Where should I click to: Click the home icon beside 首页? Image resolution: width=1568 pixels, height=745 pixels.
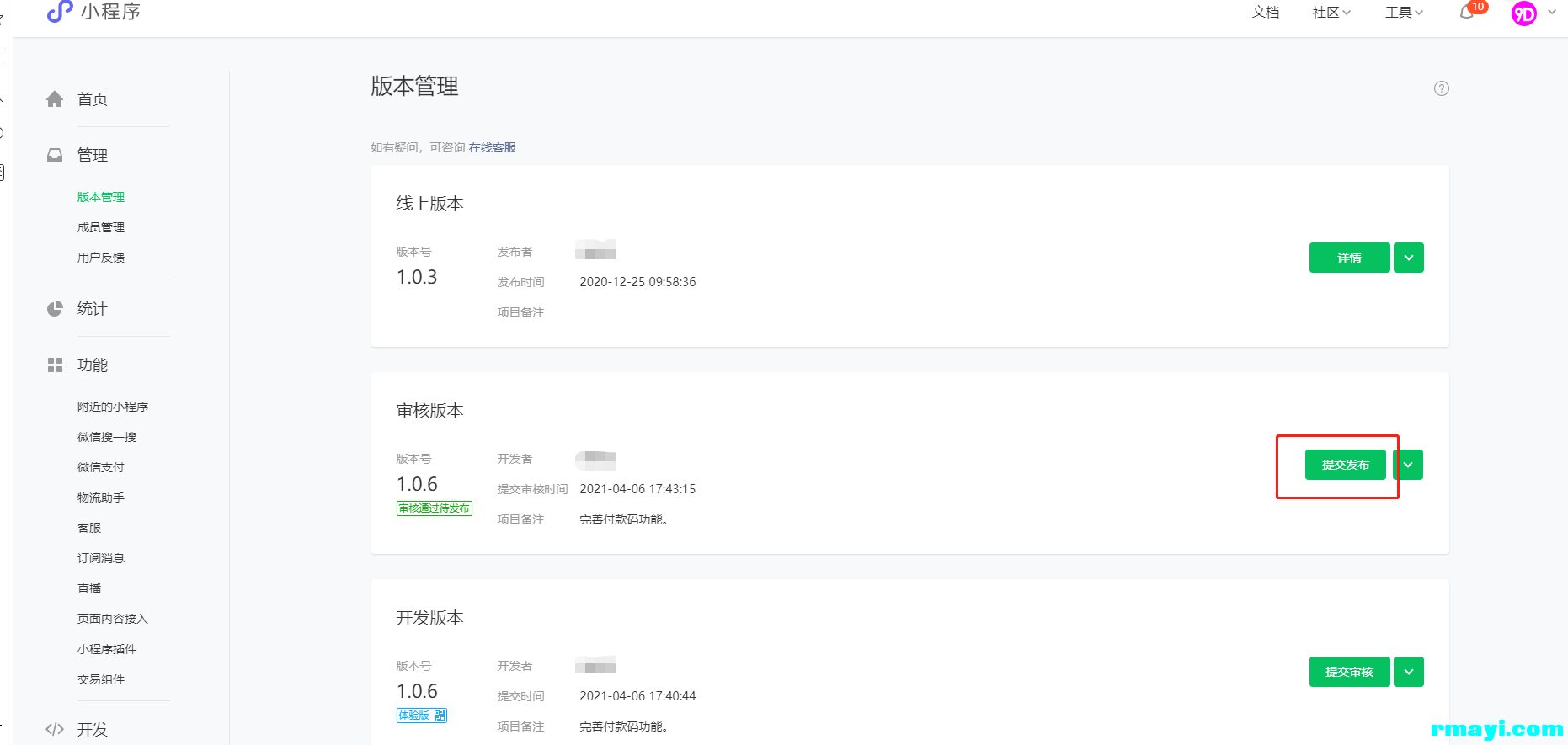tap(55, 99)
